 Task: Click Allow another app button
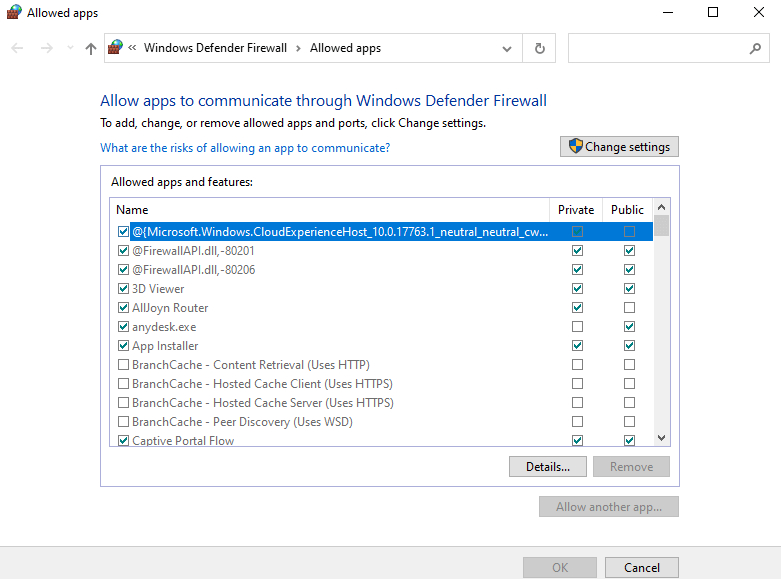coord(609,506)
